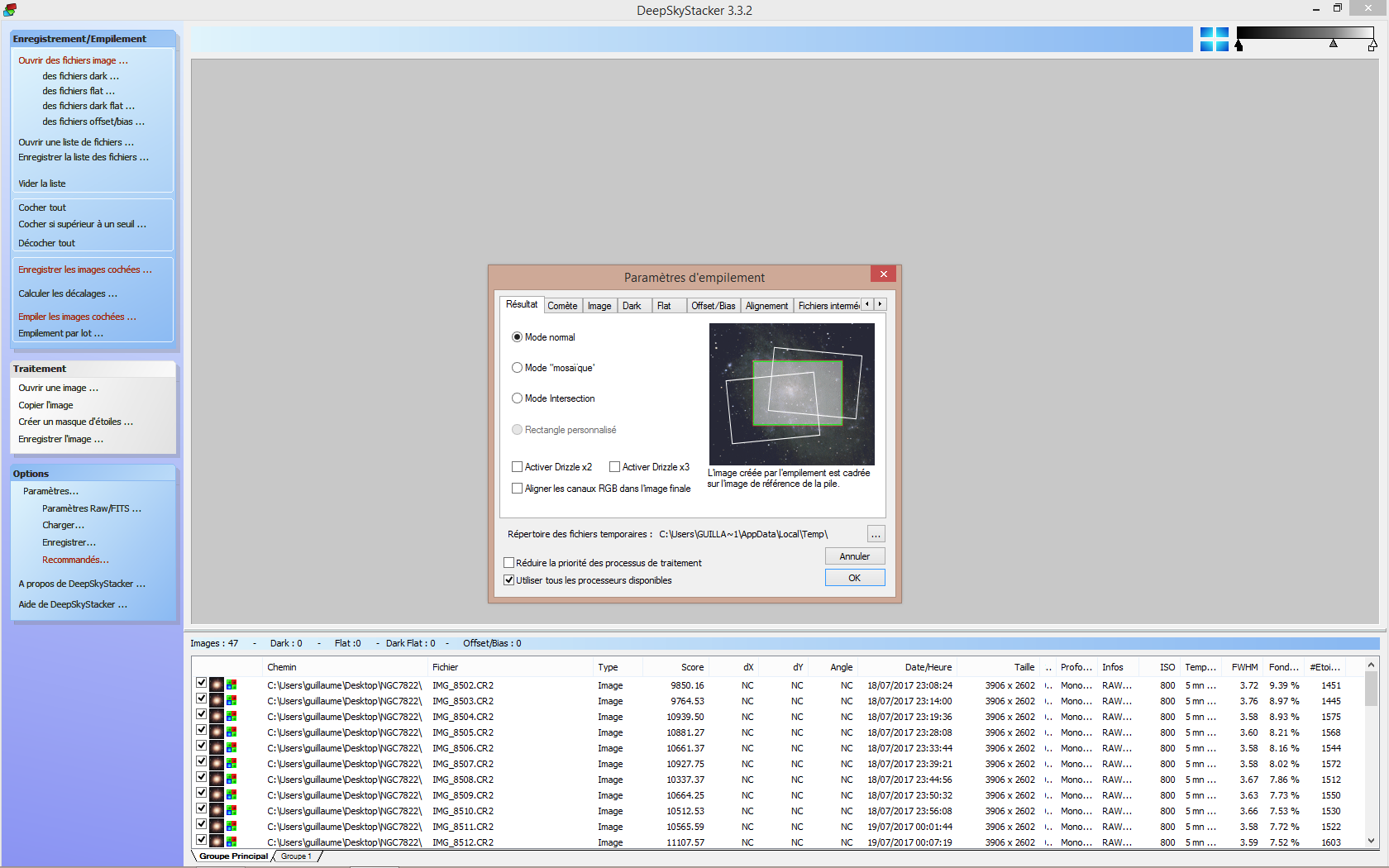Switch to Groupe 1 tab
This screenshot has width=1389, height=868.
[296, 856]
